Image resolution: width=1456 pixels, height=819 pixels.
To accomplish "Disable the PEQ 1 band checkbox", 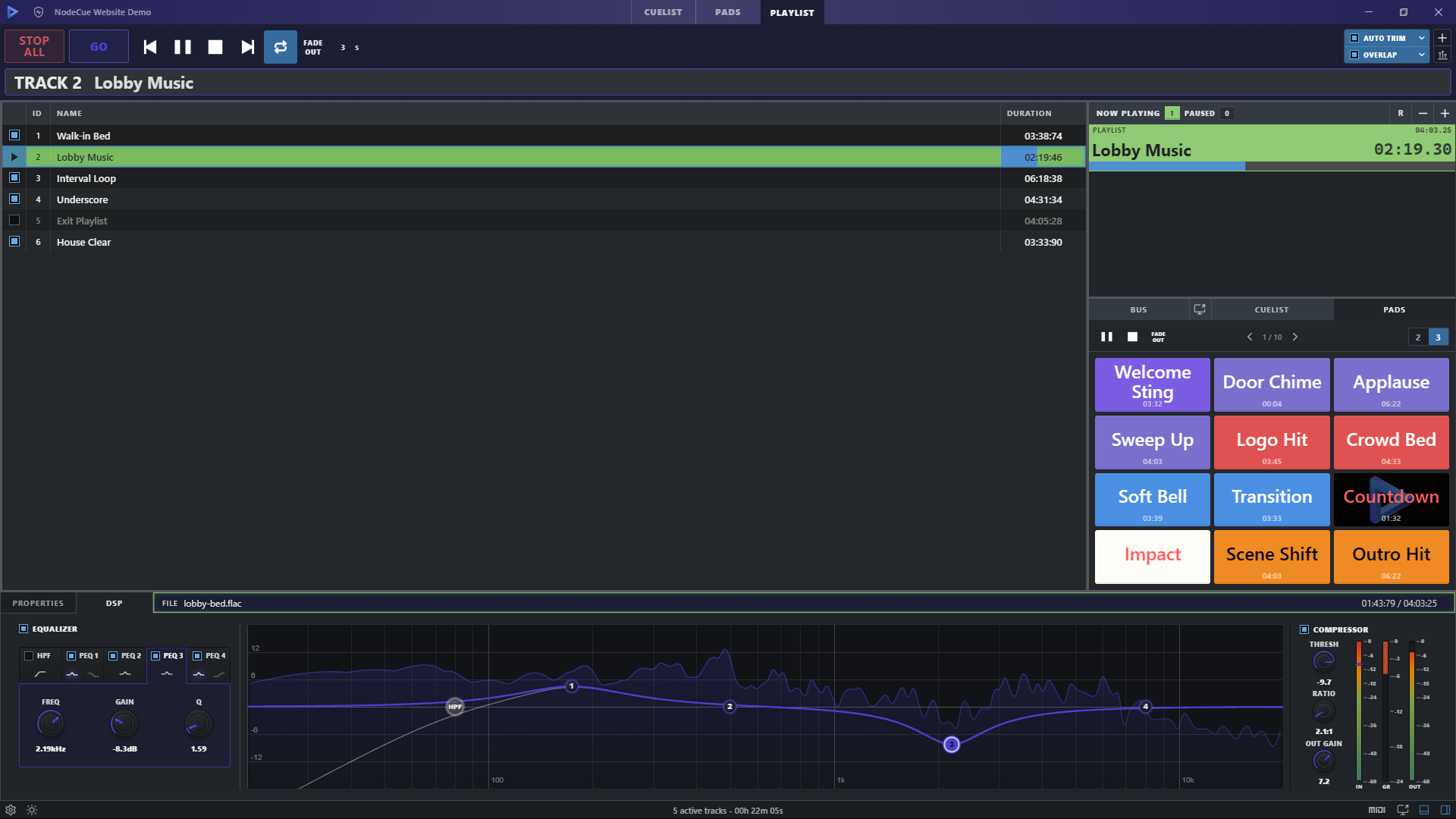I will point(71,656).
